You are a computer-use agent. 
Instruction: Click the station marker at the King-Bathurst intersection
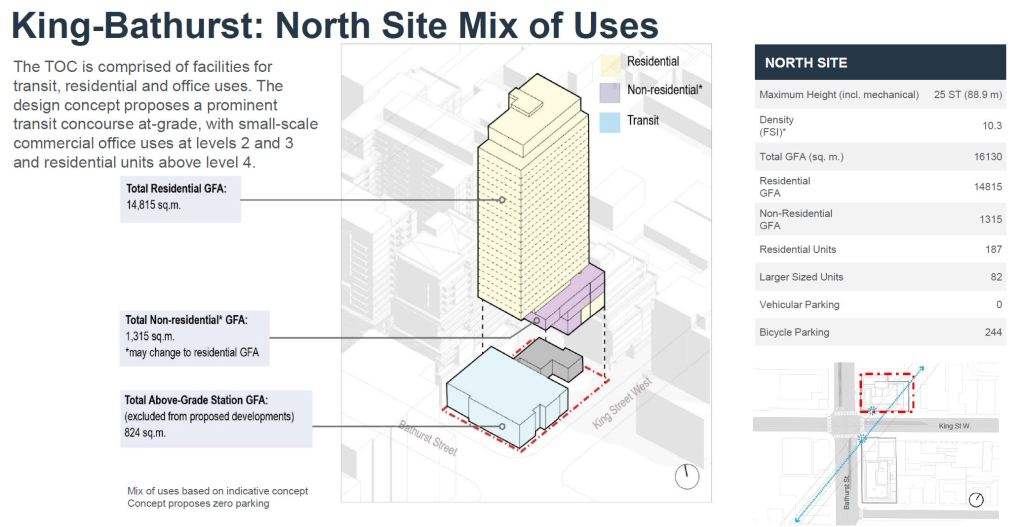(861, 440)
